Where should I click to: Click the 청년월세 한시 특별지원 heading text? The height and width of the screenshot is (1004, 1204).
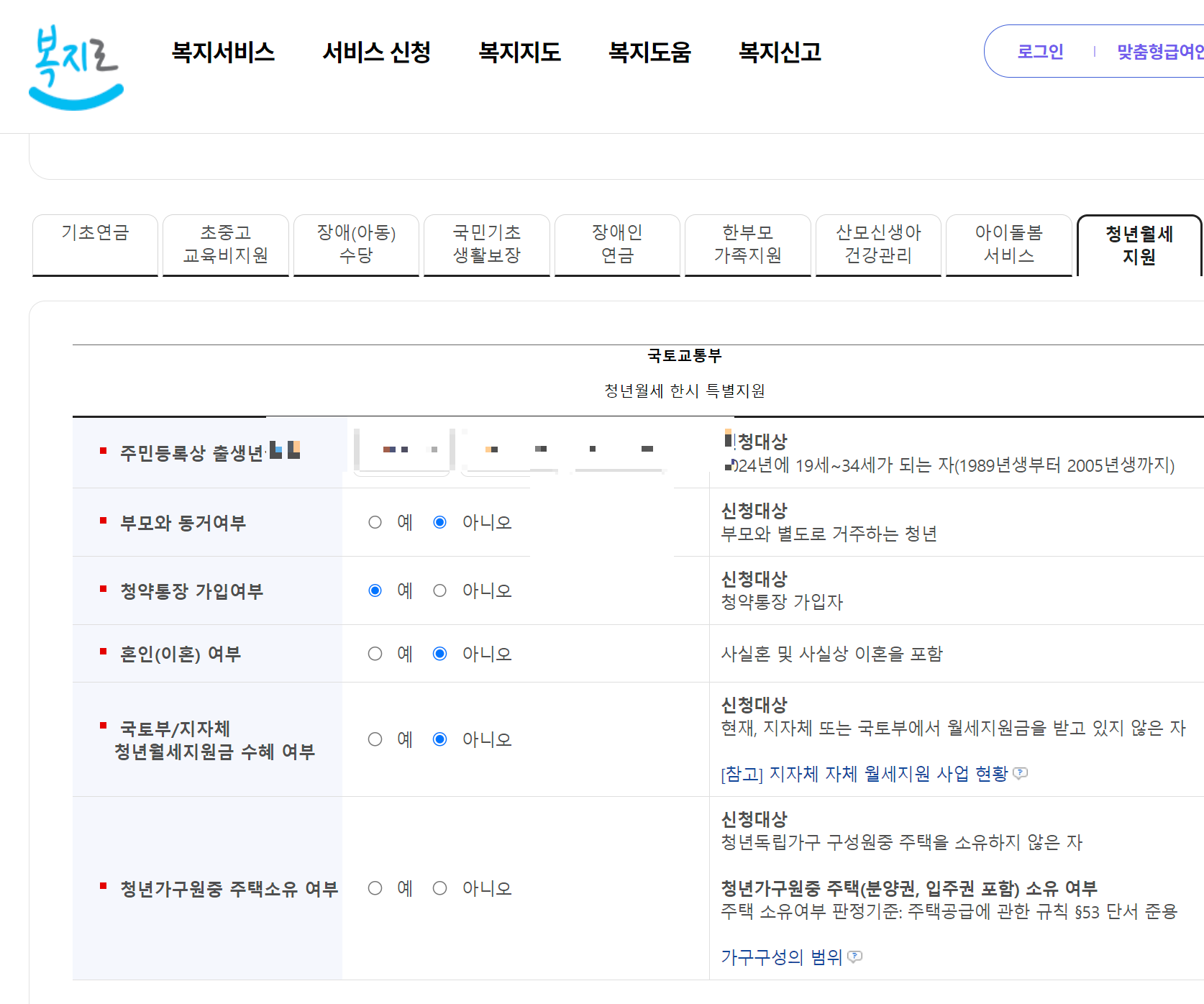pos(685,391)
